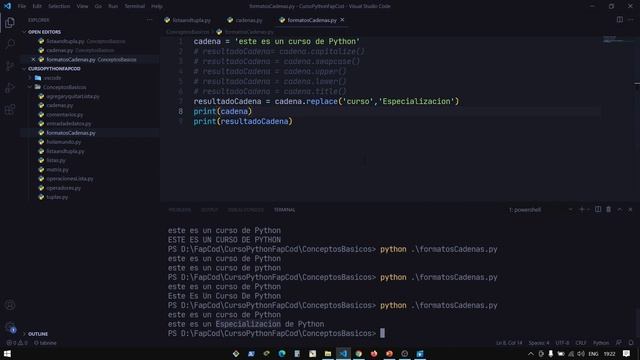The width and height of the screenshot is (640, 360).
Task: Split the terminal panel
Action: point(598,209)
